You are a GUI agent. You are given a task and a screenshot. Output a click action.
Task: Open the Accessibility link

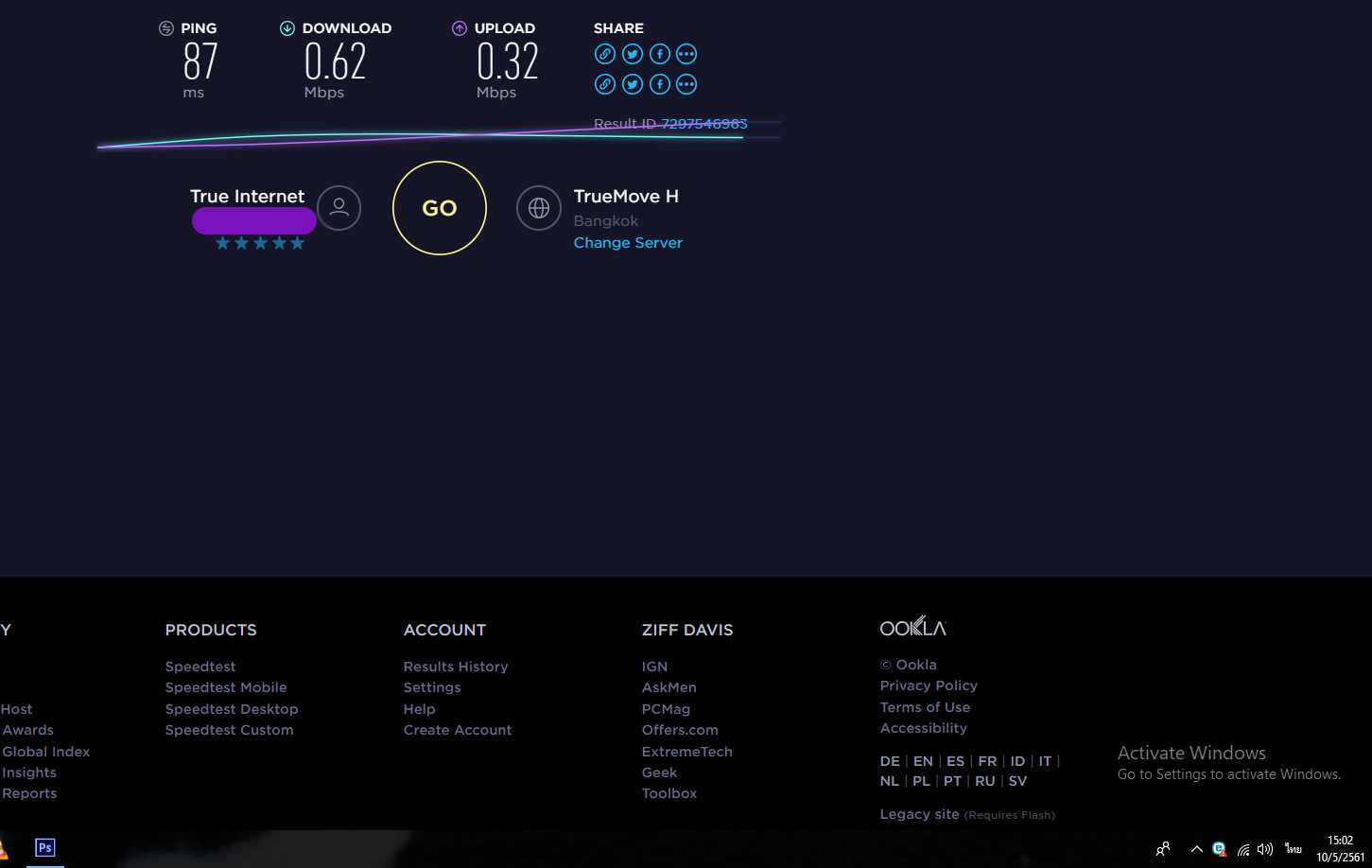pyautogui.click(x=924, y=728)
